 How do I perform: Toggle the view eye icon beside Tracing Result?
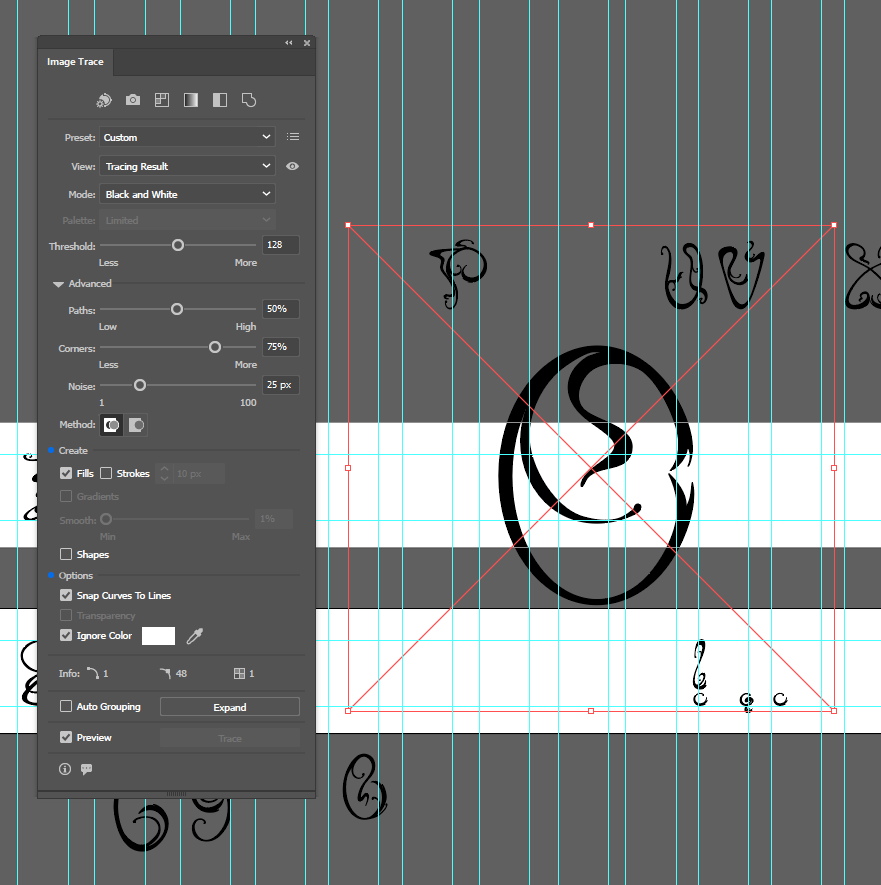293,166
